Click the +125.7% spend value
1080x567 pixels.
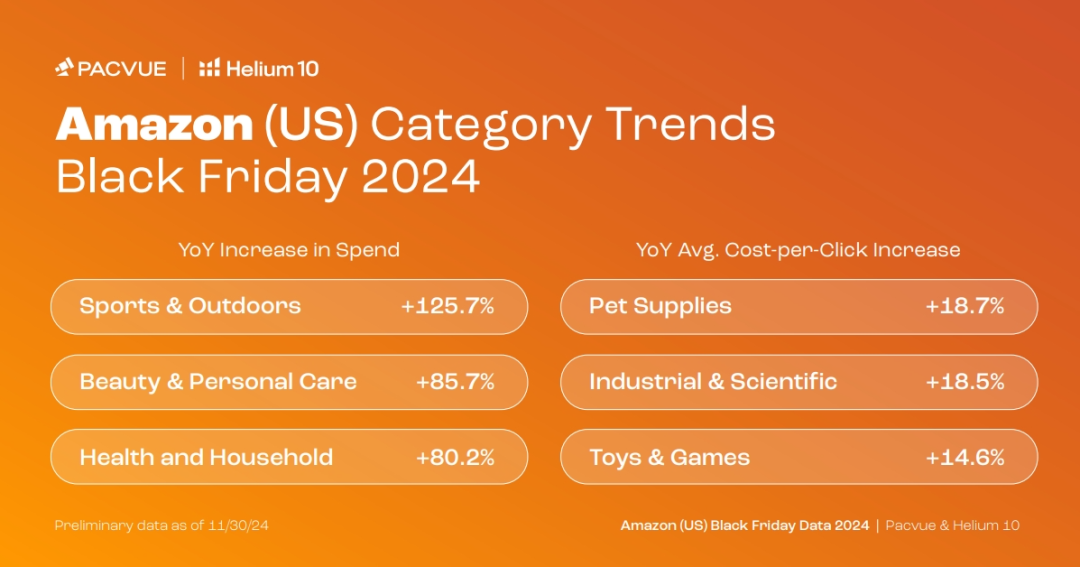coord(448,306)
